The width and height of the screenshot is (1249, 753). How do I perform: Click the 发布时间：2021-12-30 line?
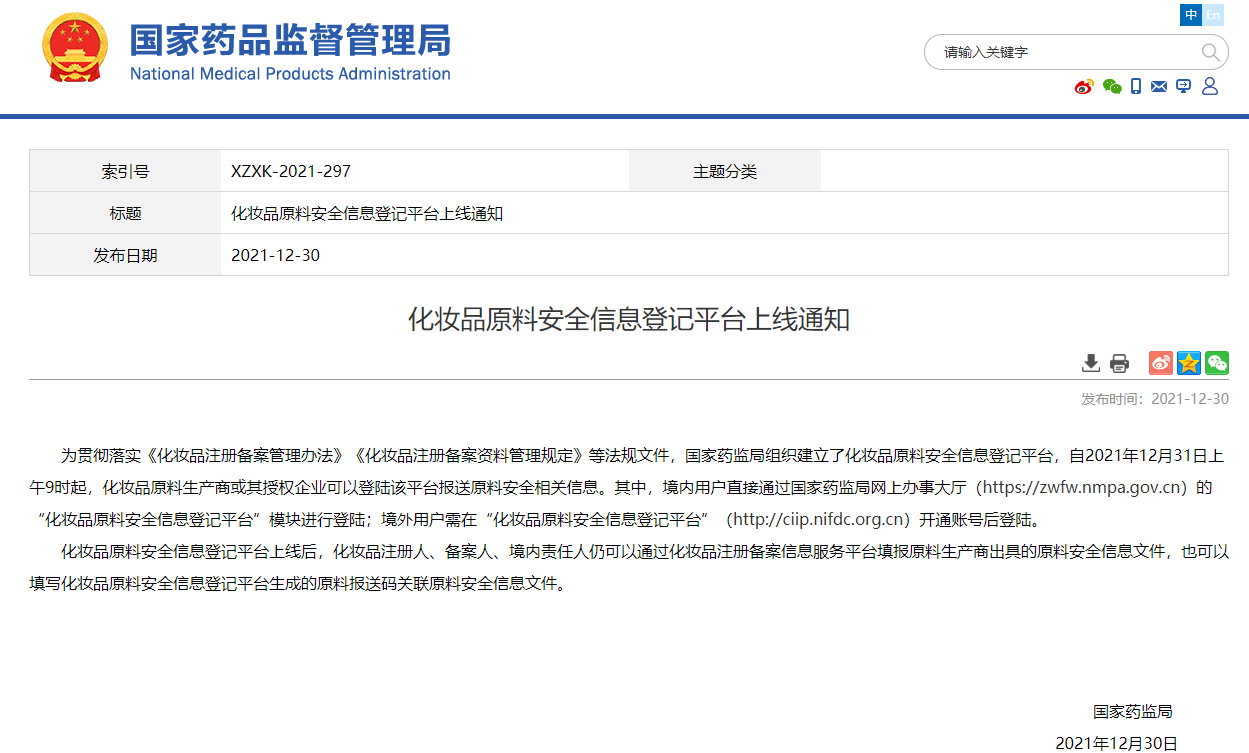tap(1155, 399)
